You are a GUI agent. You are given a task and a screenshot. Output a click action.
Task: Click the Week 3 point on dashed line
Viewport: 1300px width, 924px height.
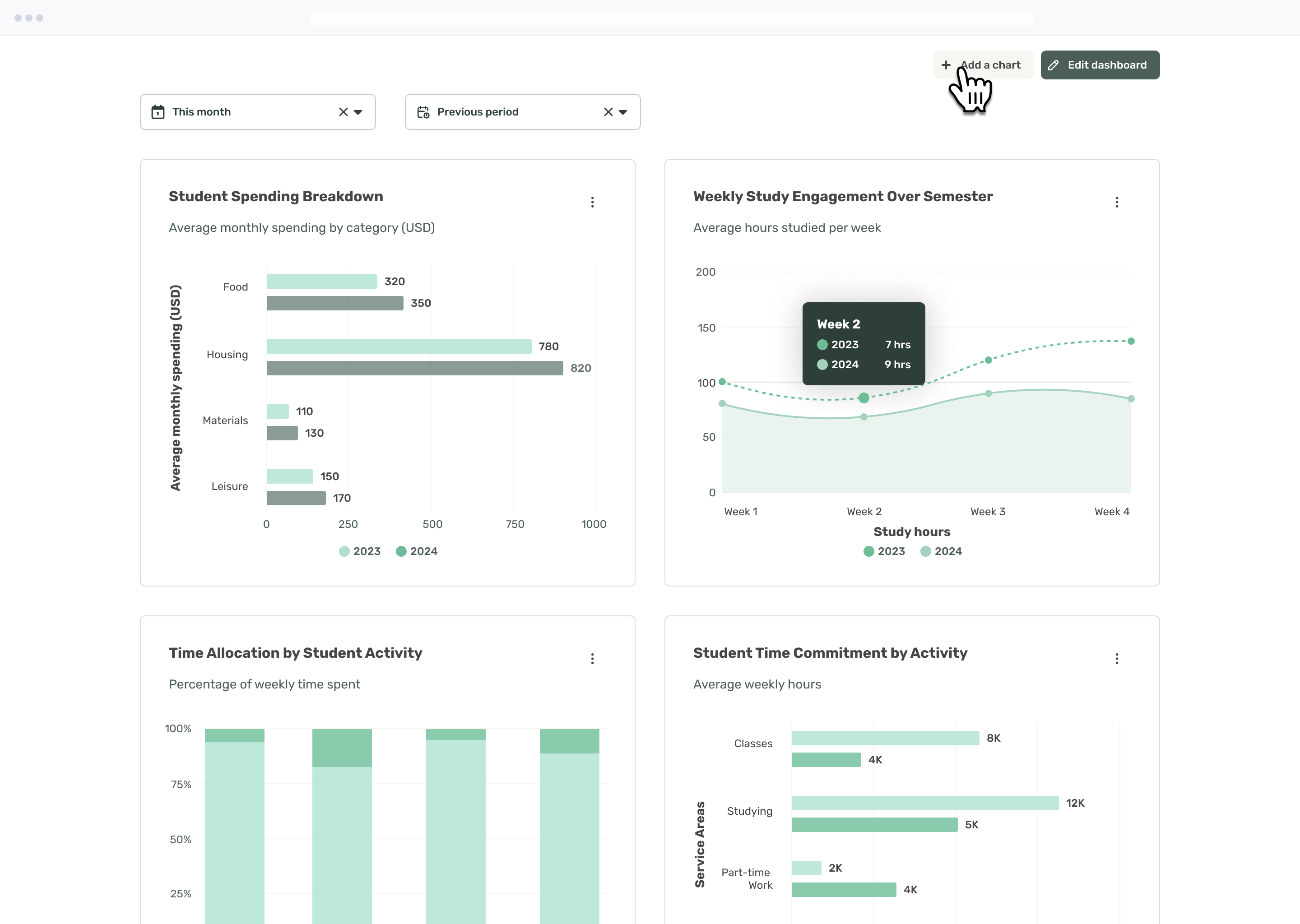coord(988,360)
